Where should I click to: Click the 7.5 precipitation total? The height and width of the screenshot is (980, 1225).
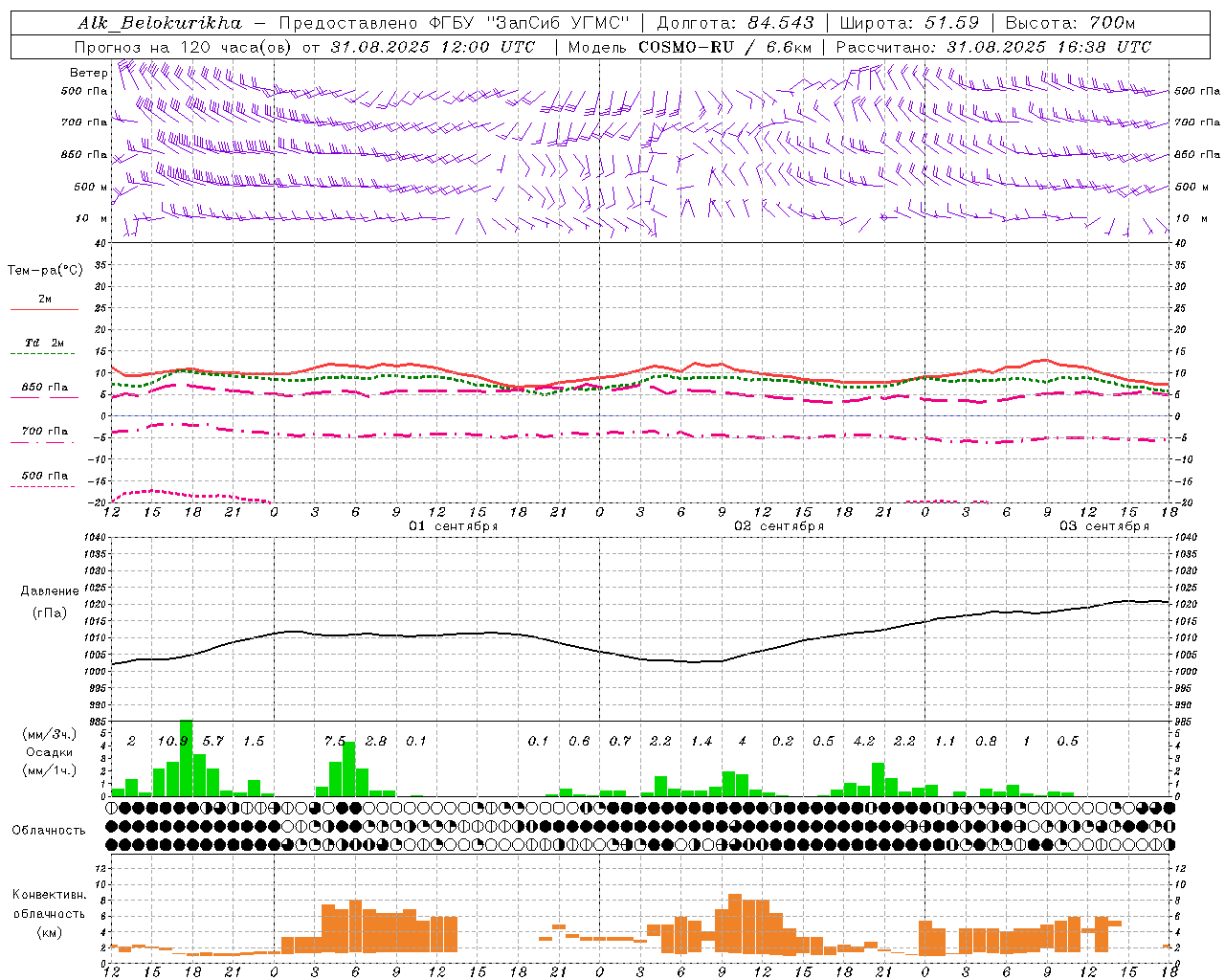pyautogui.click(x=335, y=742)
